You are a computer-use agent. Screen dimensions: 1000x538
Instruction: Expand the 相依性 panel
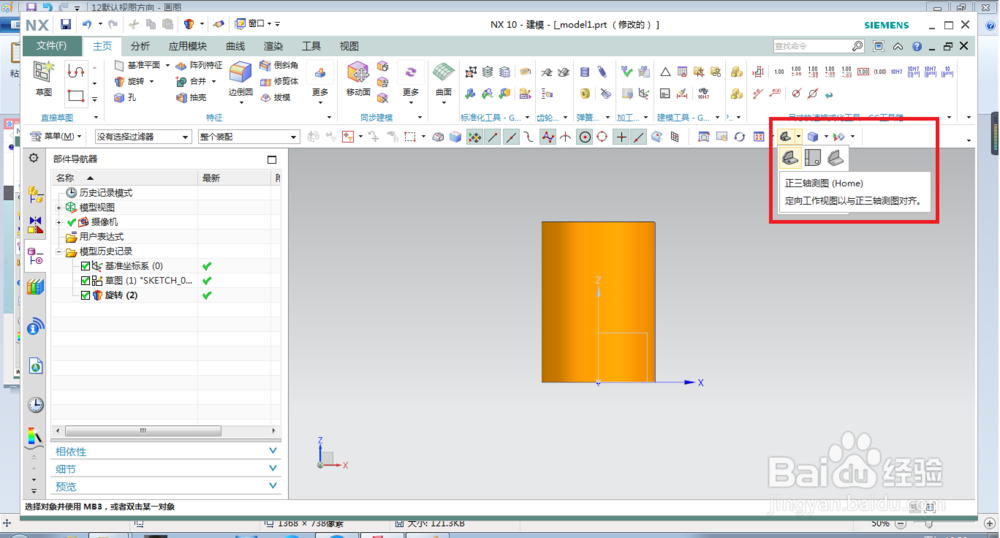166,451
